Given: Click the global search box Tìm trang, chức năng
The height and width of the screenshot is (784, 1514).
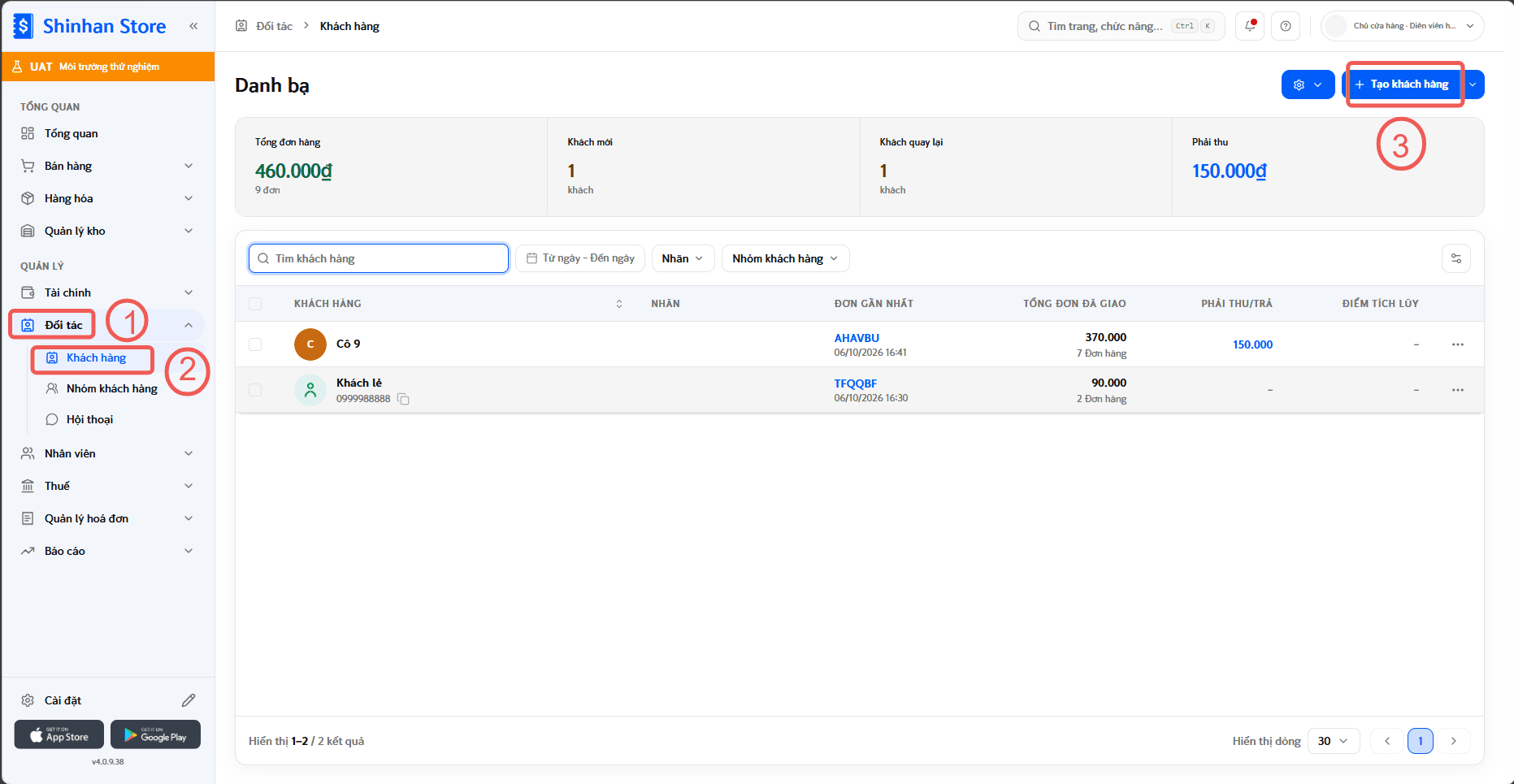Looking at the screenshot, I should 1121,26.
